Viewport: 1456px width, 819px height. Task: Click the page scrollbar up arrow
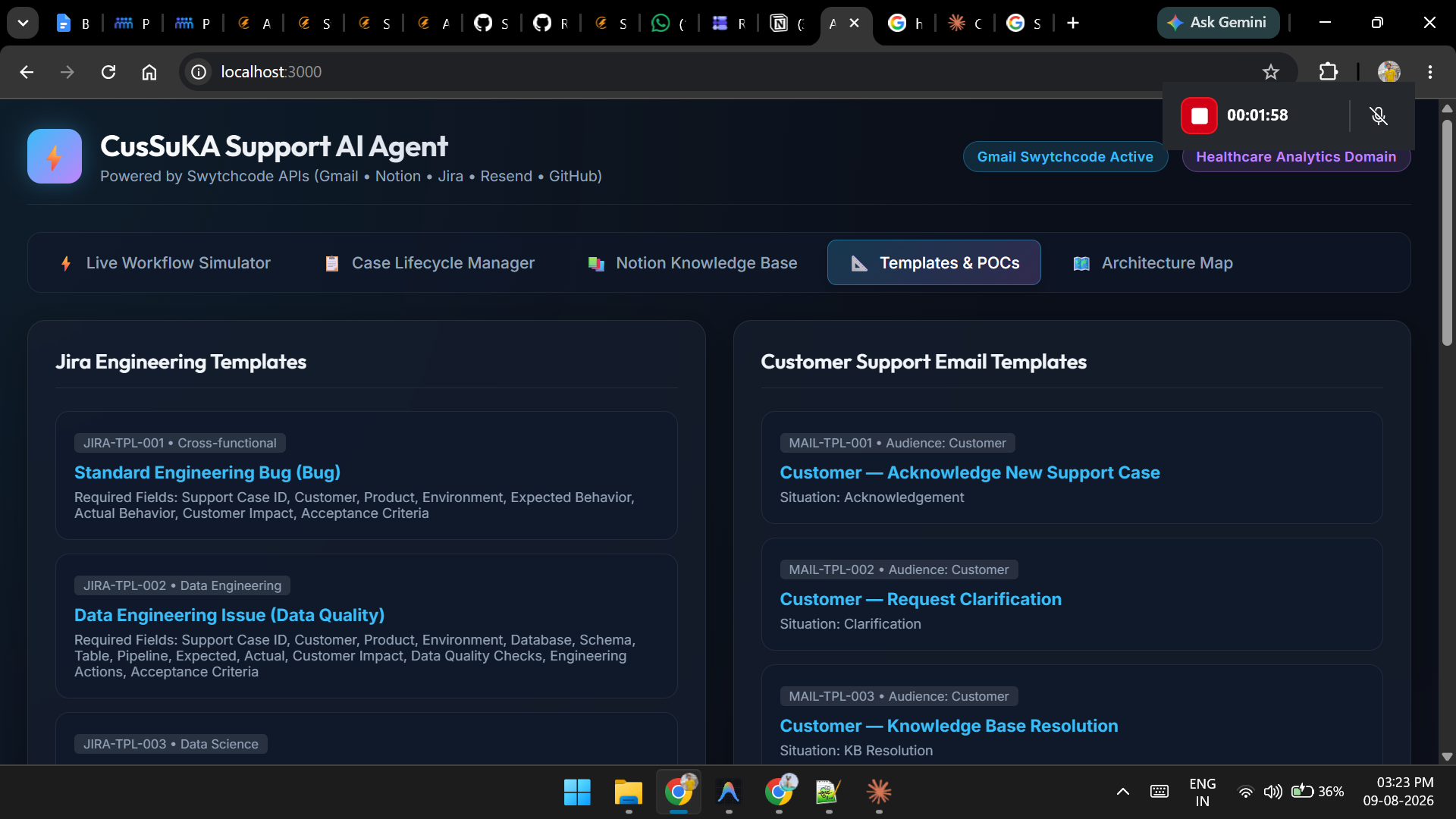point(1447,108)
